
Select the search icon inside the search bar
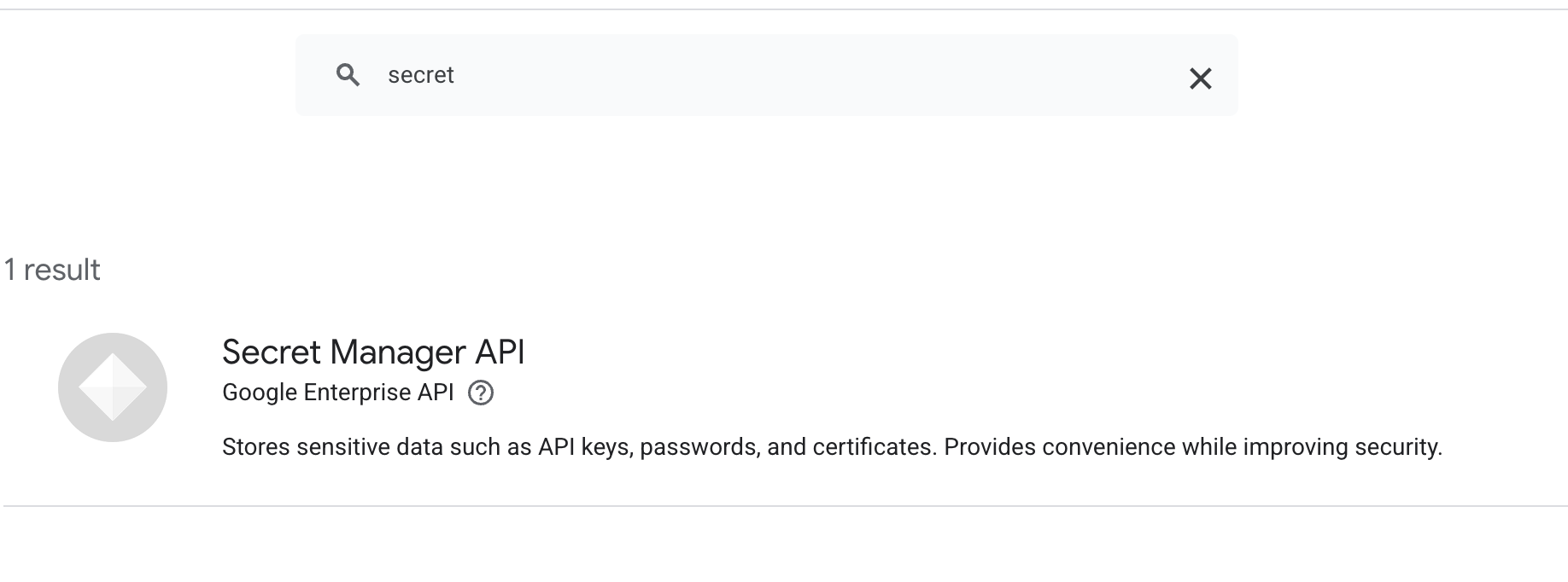point(348,75)
